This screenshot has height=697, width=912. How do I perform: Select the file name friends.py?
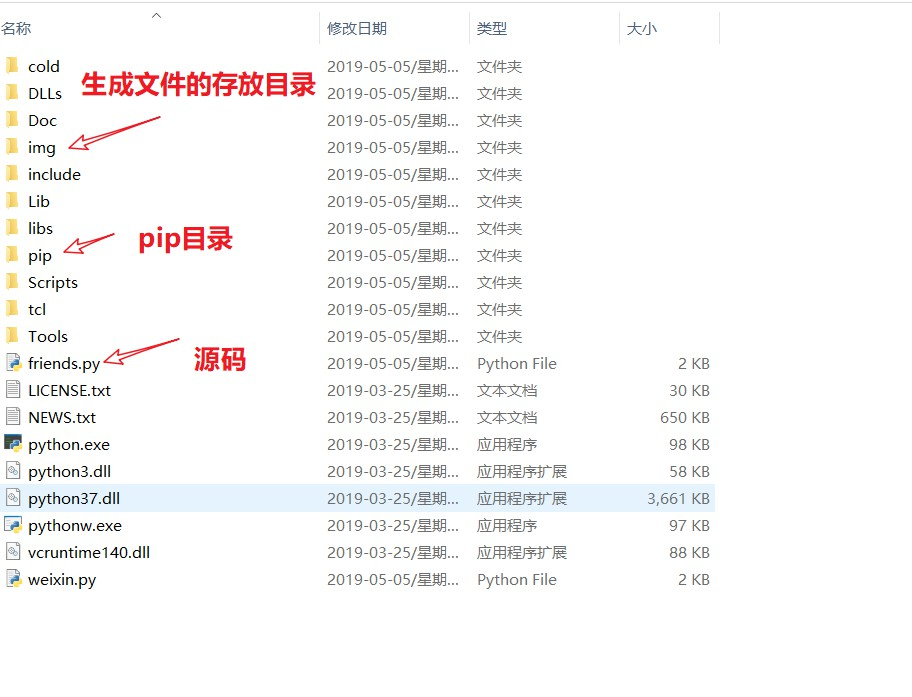[64, 364]
